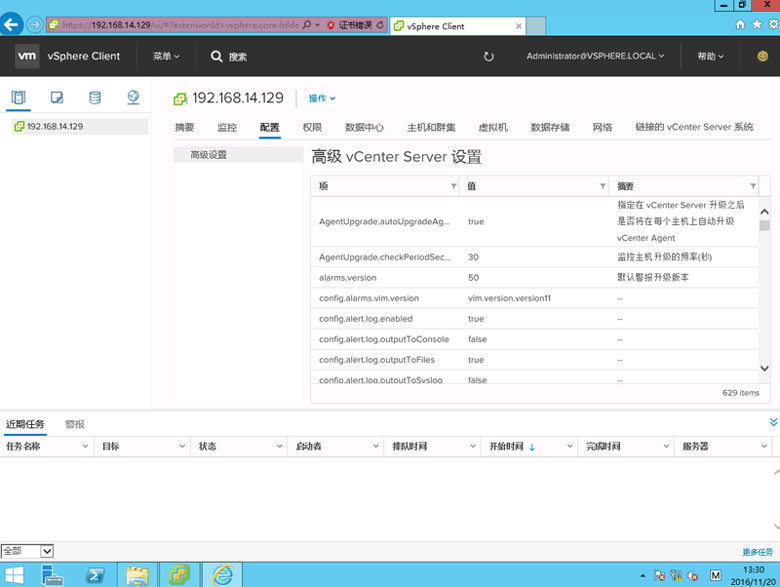This screenshot has width=780, height=587.
Task: Switch to 摘要 tab
Action: pyautogui.click(x=185, y=127)
